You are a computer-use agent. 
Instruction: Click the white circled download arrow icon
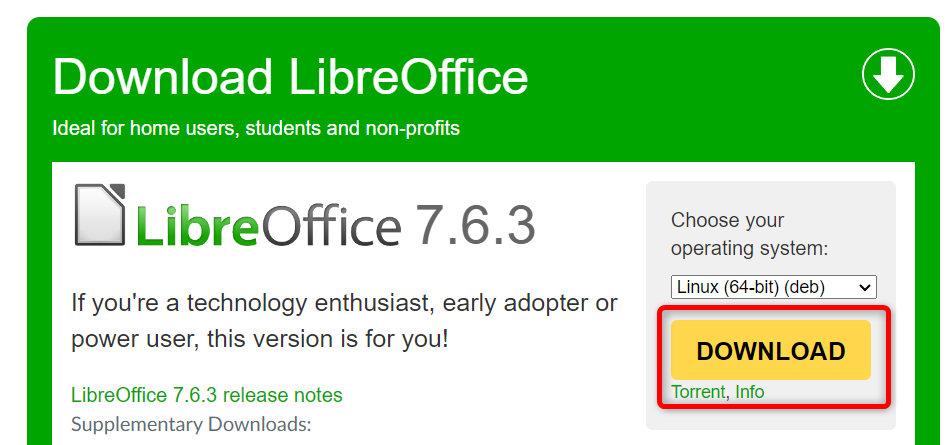[x=888, y=74]
